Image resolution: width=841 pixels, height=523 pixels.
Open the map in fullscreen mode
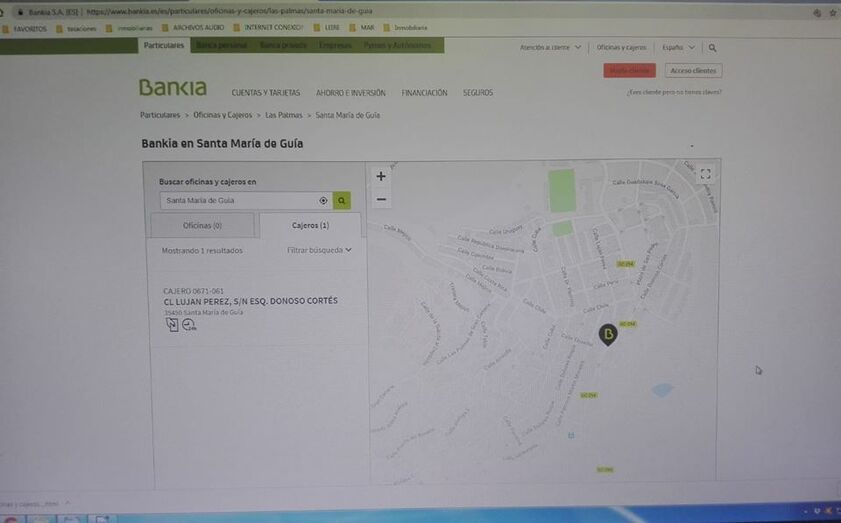click(x=705, y=174)
